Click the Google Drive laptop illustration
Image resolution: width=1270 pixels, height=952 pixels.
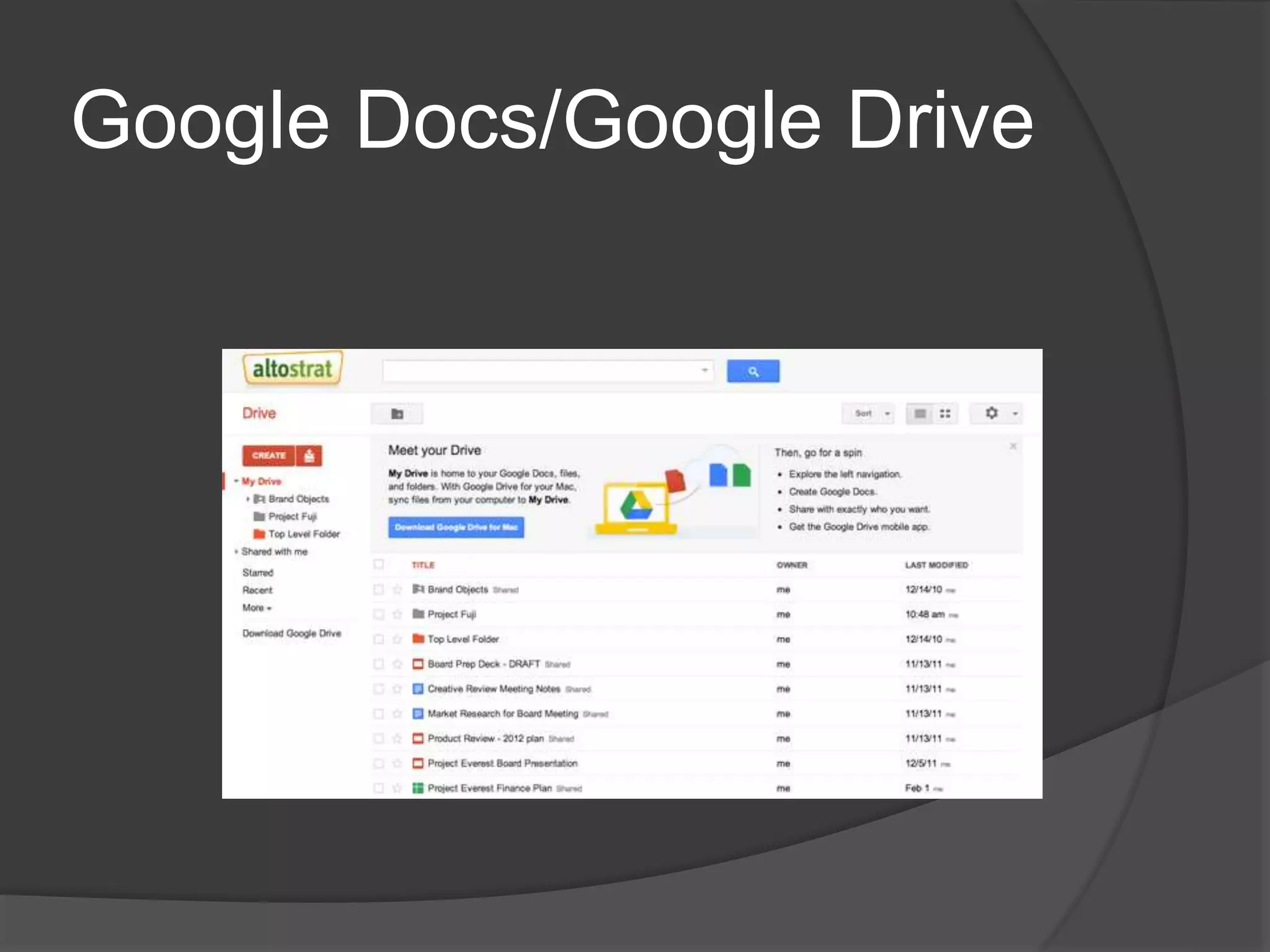tap(636, 507)
